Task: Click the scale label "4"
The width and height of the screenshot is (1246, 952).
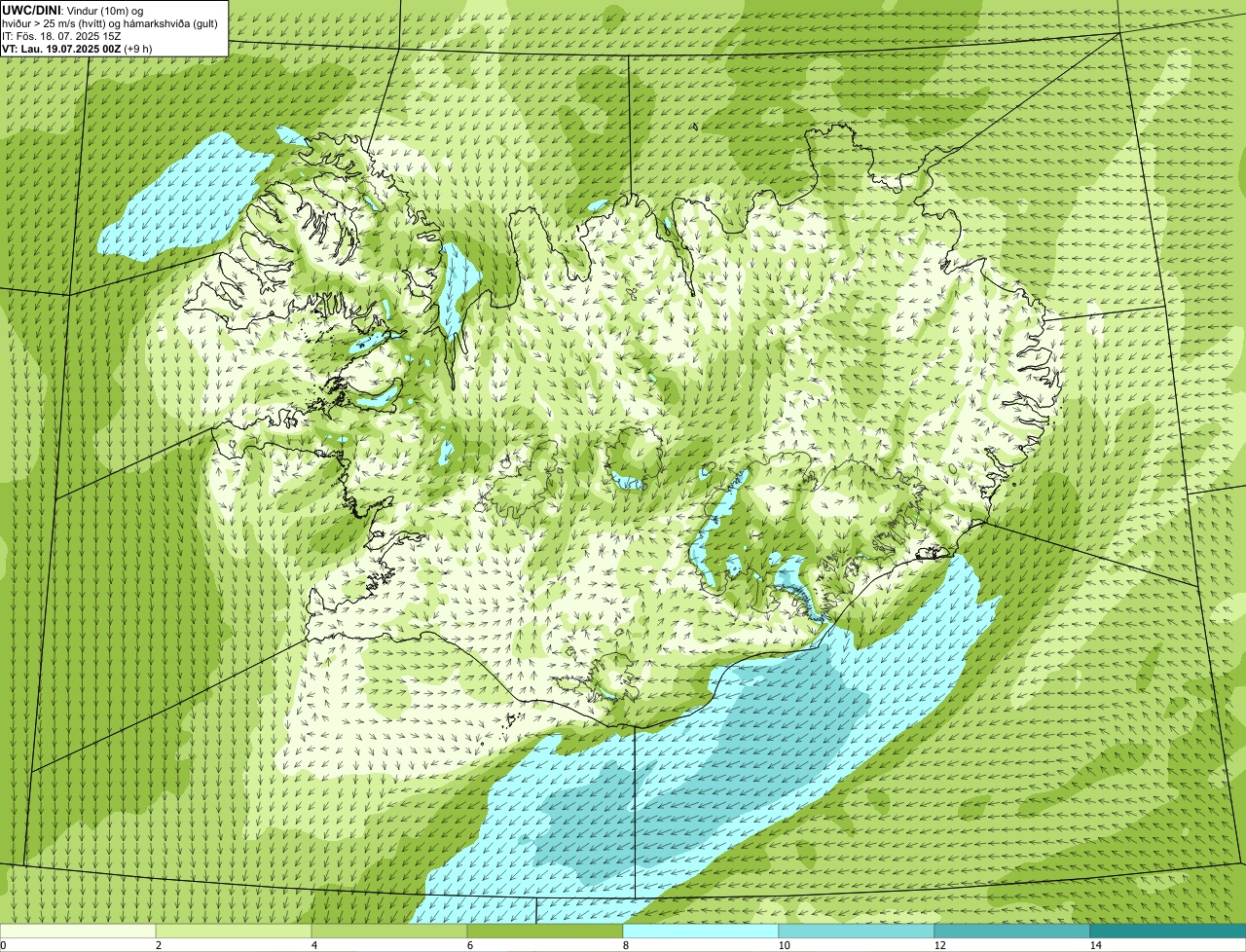Action: point(313,945)
